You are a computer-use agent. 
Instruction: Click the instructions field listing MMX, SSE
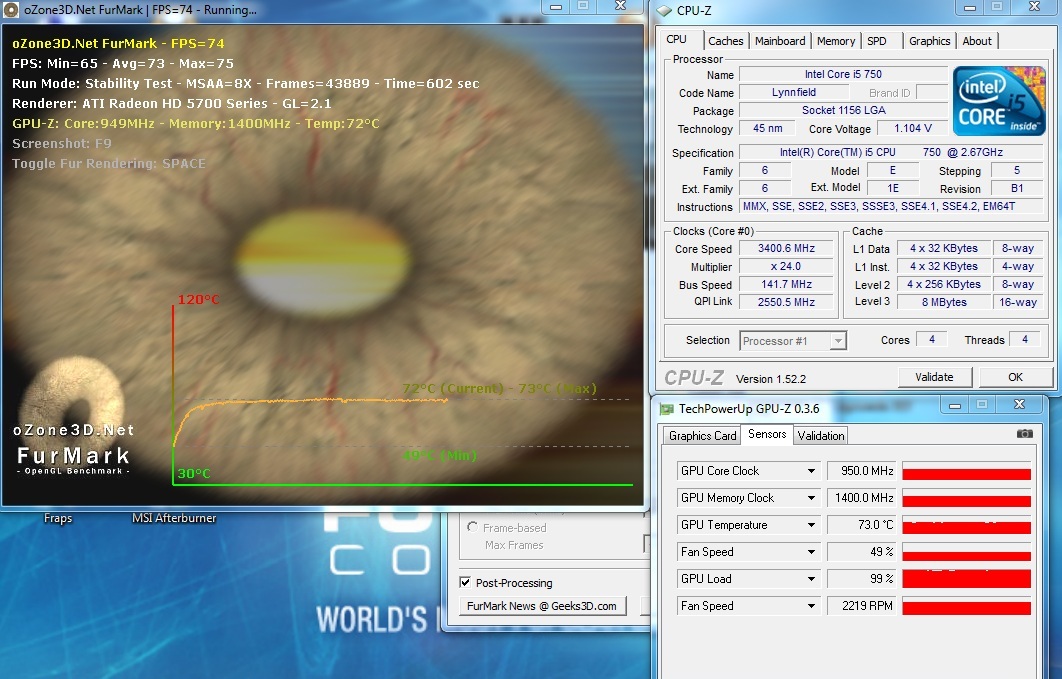pos(892,206)
